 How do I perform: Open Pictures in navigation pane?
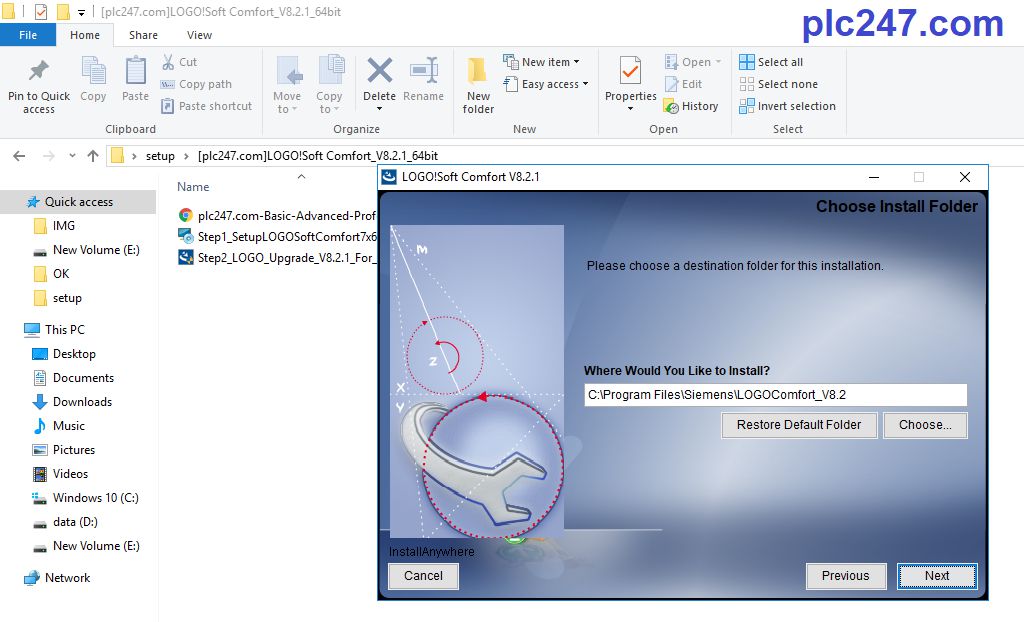(74, 450)
